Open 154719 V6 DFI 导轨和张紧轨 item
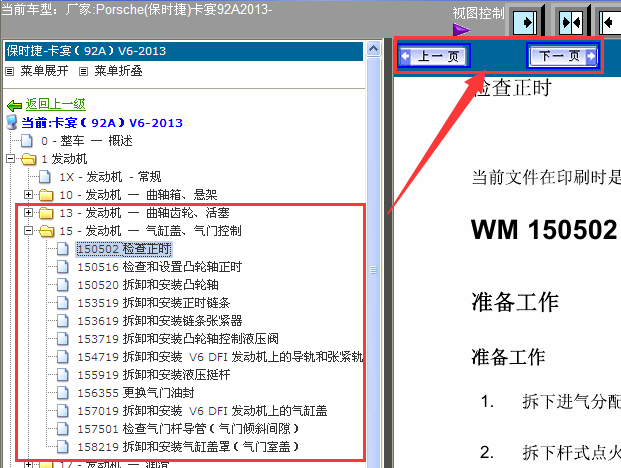This screenshot has height=468, width=621. coord(220,357)
